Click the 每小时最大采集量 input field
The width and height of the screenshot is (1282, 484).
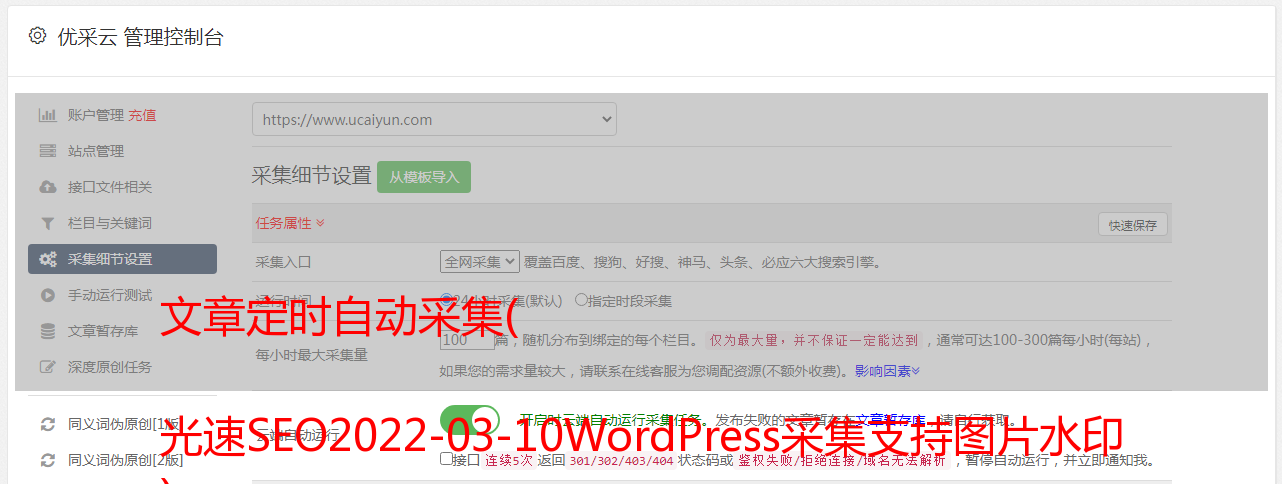click(x=467, y=340)
